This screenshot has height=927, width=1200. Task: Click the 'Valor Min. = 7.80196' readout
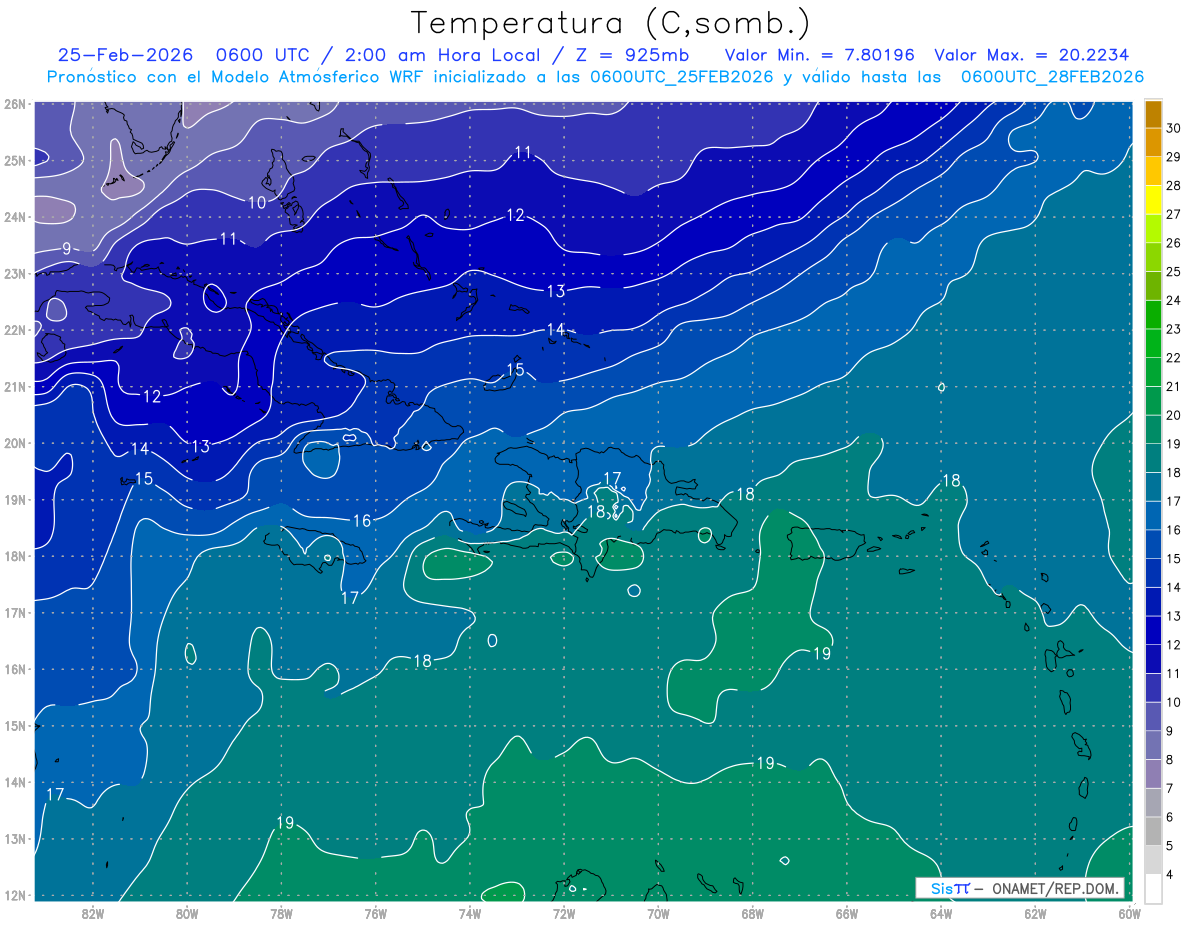pyautogui.click(x=821, y=55)
